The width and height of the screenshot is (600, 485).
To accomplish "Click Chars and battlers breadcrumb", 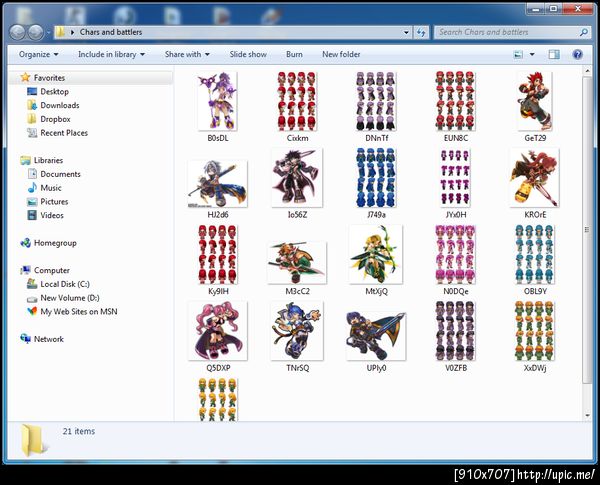I will coord(111,32).
